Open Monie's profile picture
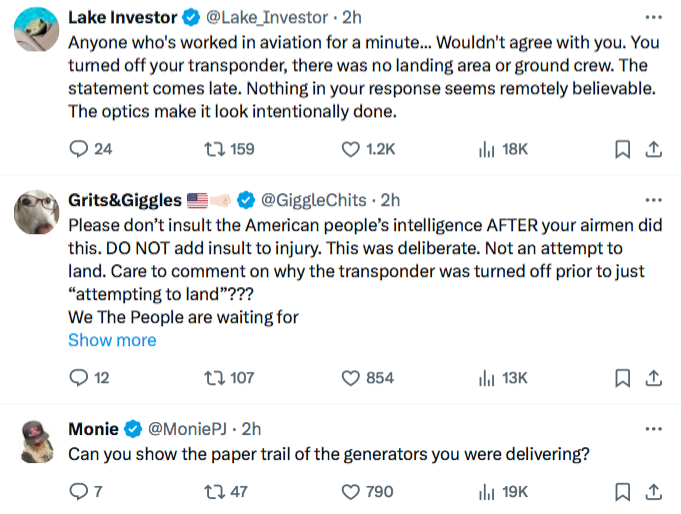Screen dimensions: 681x514 point(37,442)
